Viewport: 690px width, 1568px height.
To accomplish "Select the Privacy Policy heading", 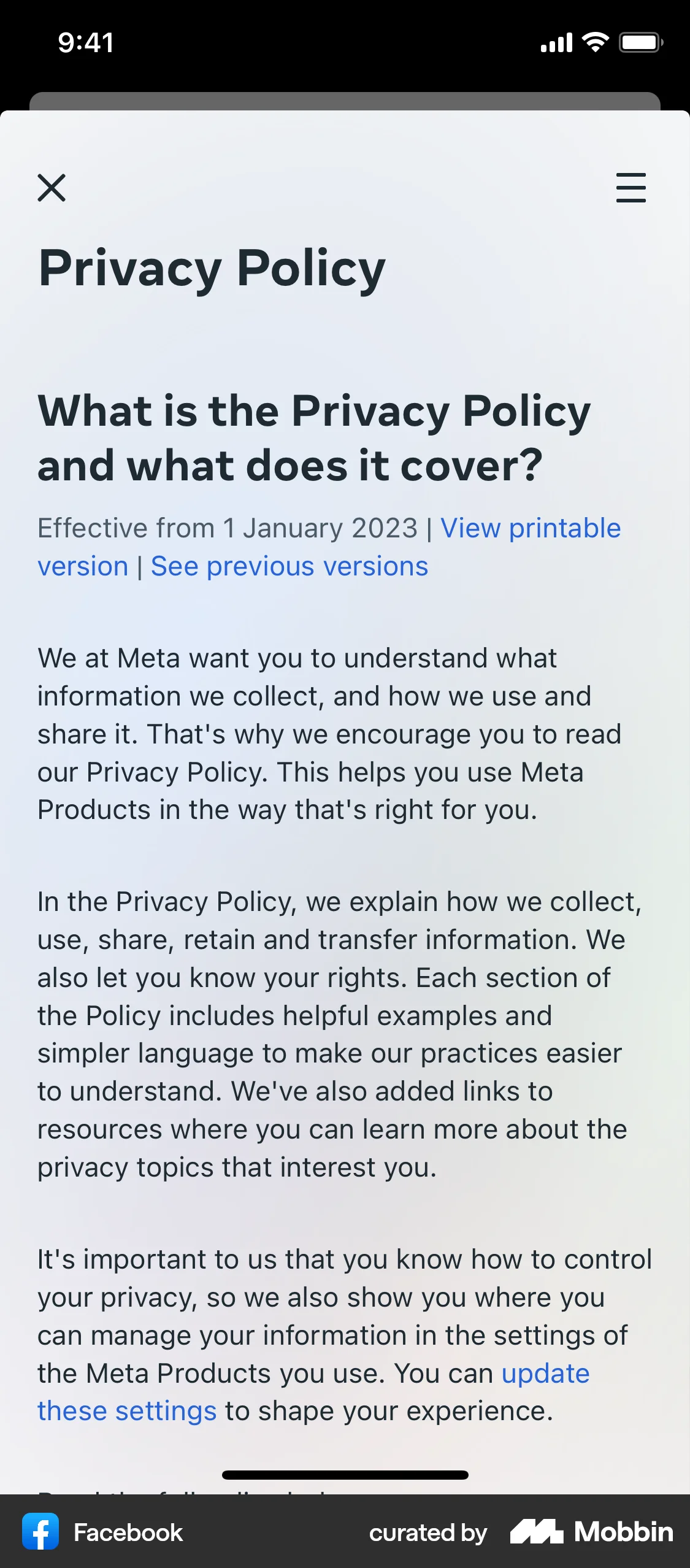I will pos(211,268).
